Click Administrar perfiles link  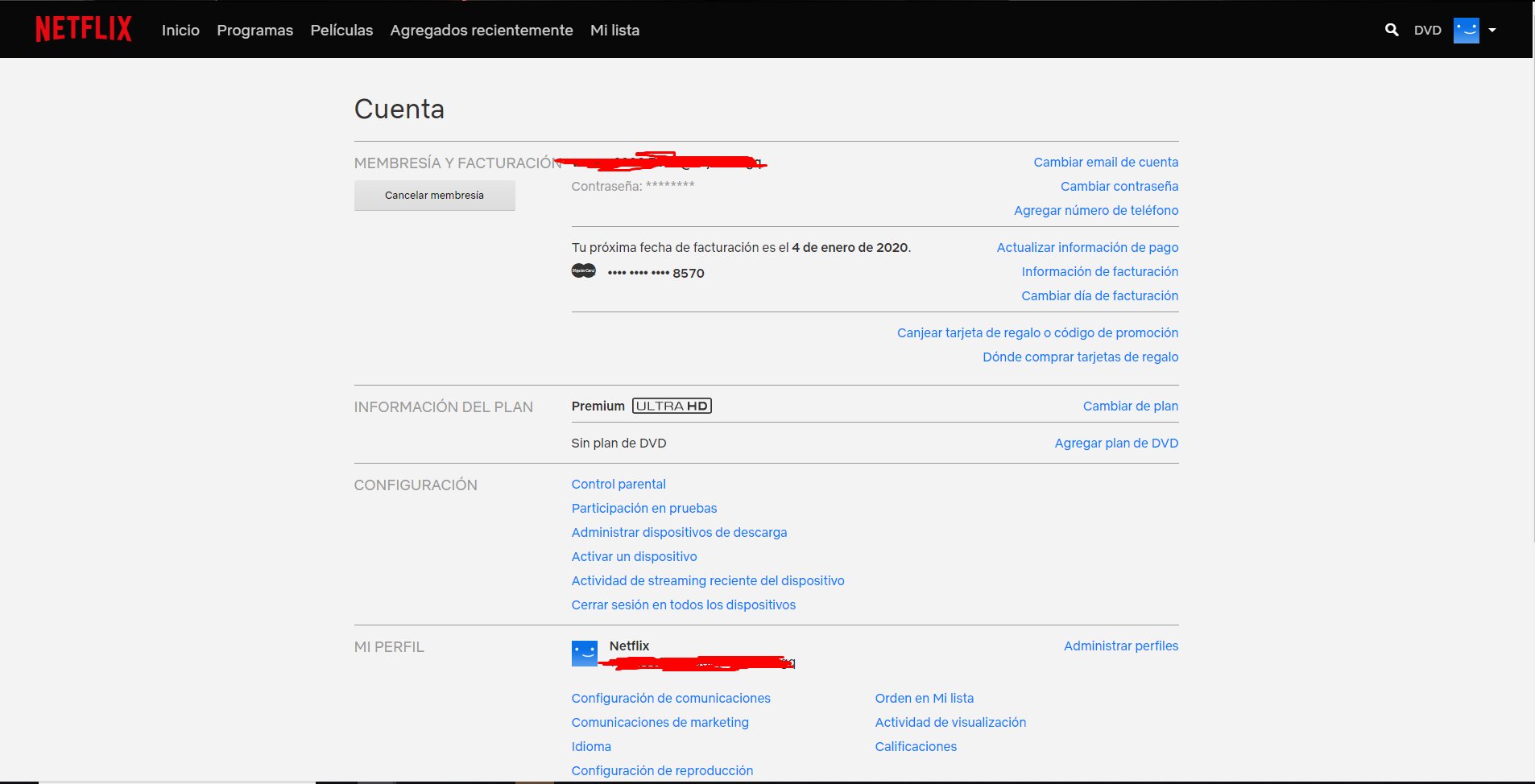(x=1121, y=646)
